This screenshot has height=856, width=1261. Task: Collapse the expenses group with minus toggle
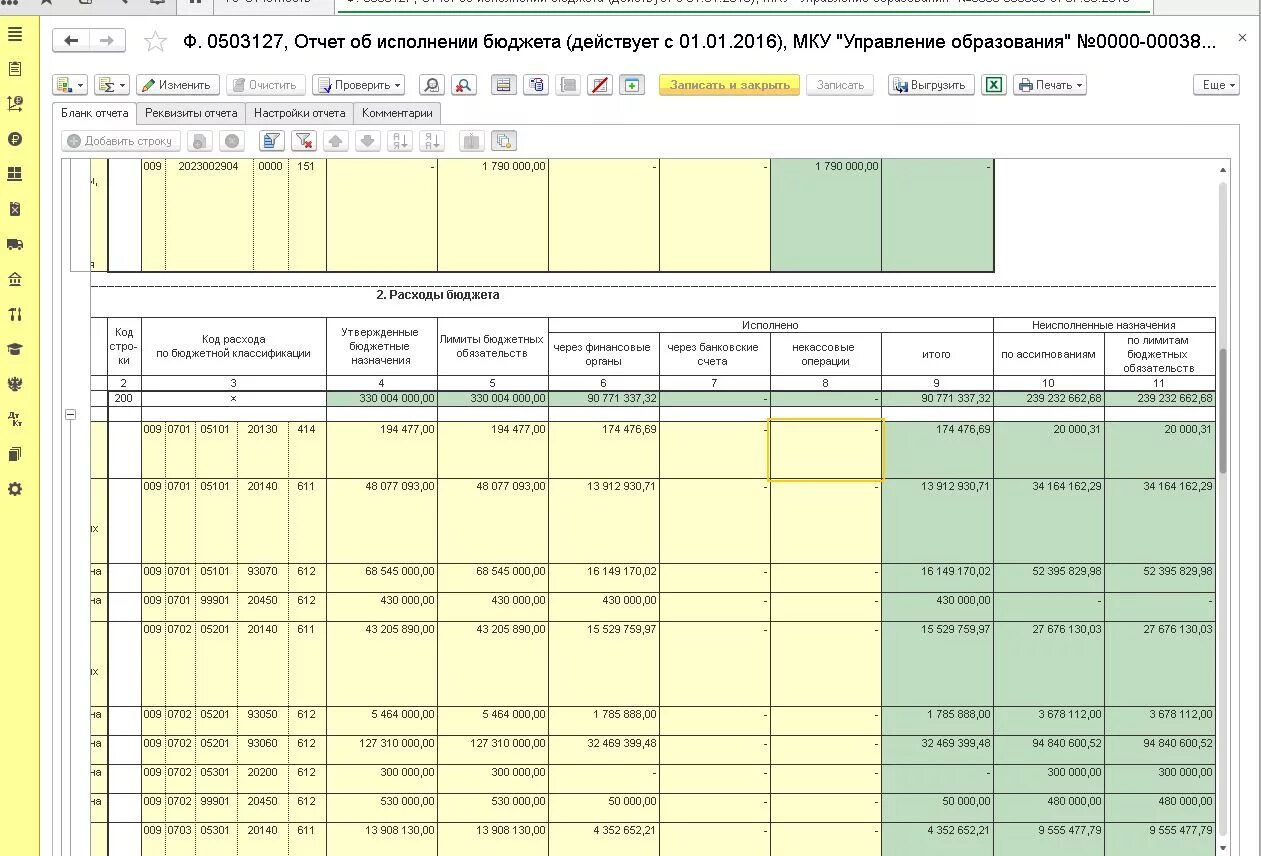coord(70,414)
